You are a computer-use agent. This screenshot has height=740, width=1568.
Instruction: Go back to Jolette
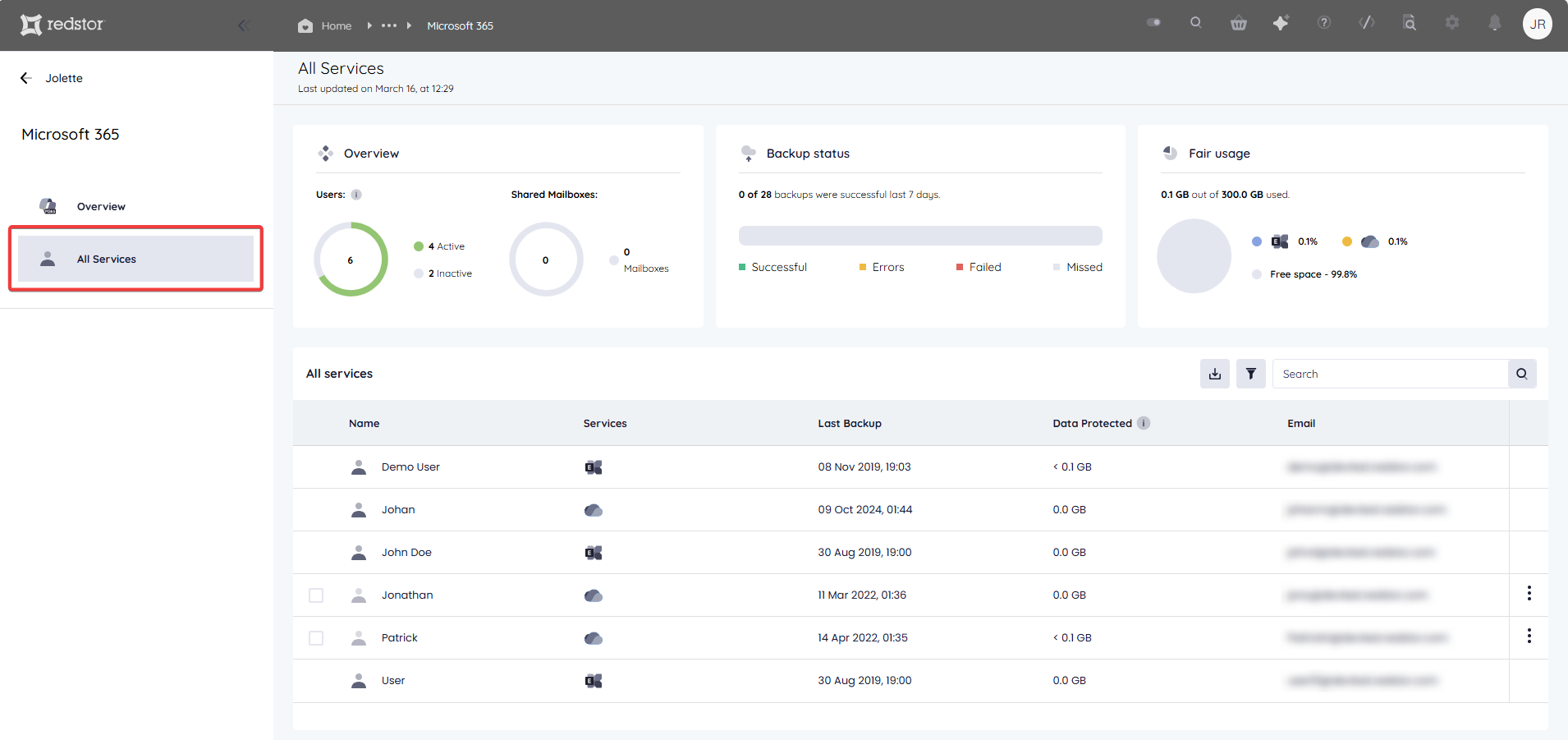pyautogui.click(x=64, y=78)
